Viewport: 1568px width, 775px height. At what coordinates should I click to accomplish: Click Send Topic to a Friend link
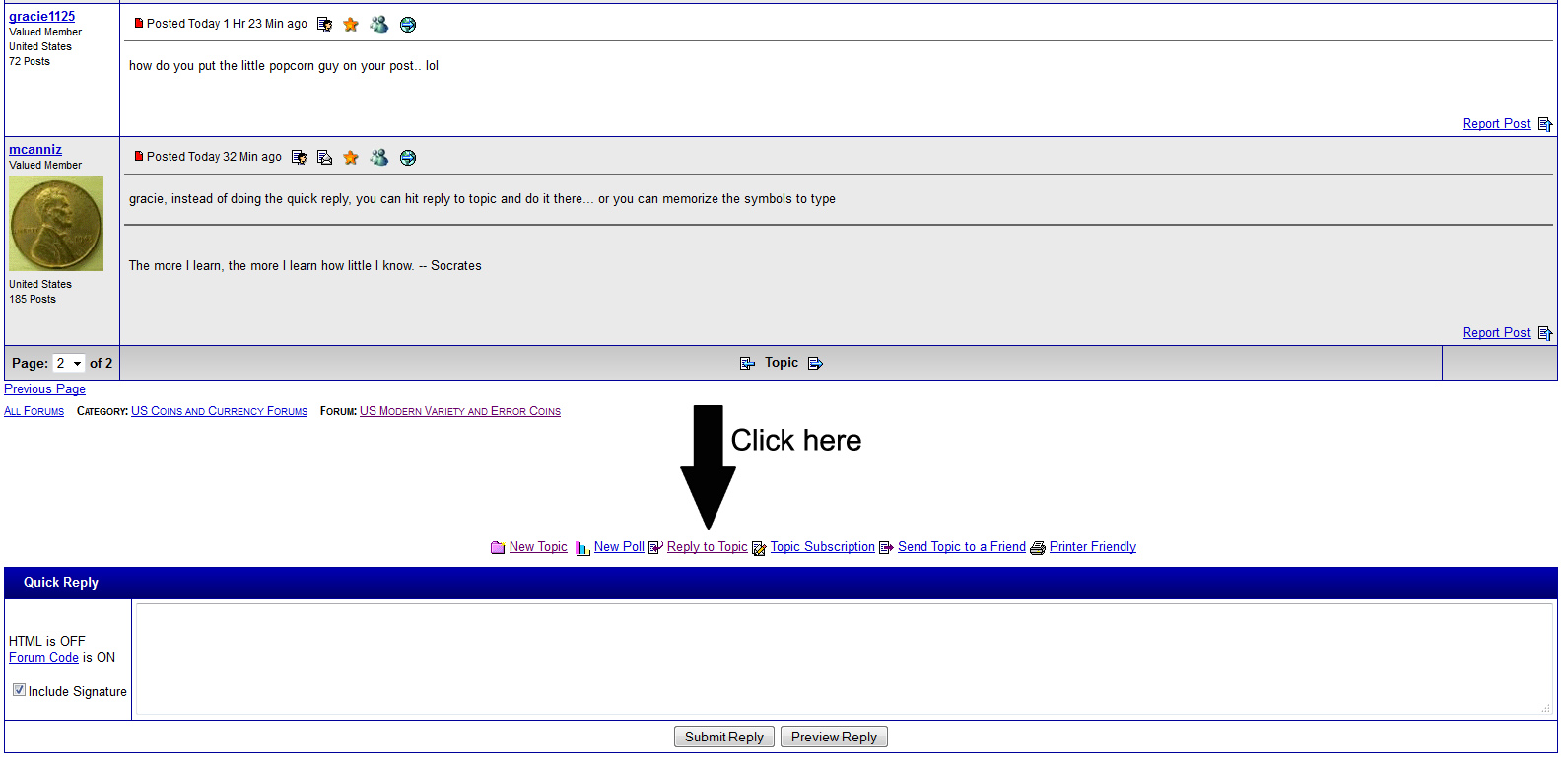click(x=962, y=546)
